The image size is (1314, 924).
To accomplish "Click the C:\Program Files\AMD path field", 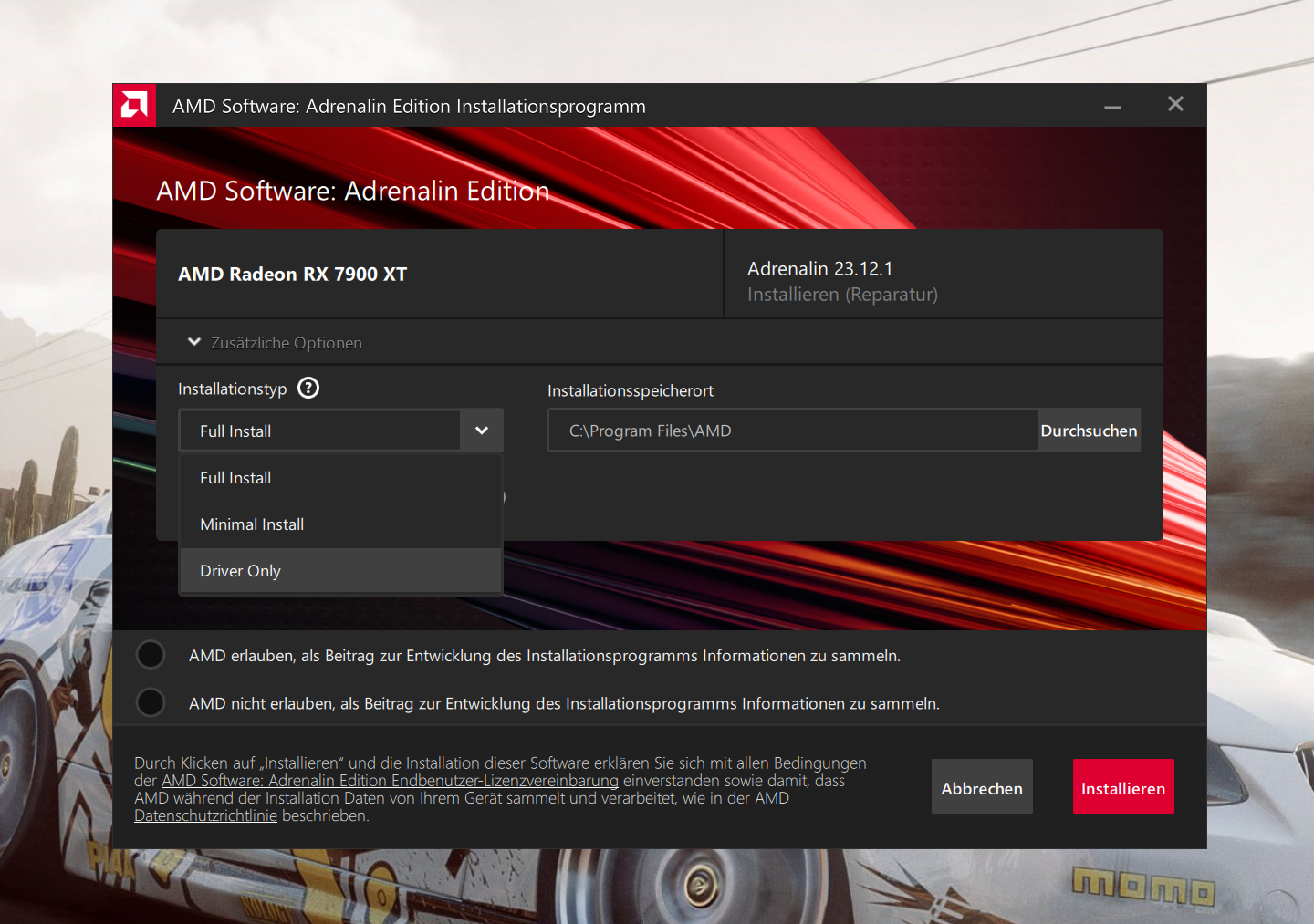I will (x=793, y=431).
